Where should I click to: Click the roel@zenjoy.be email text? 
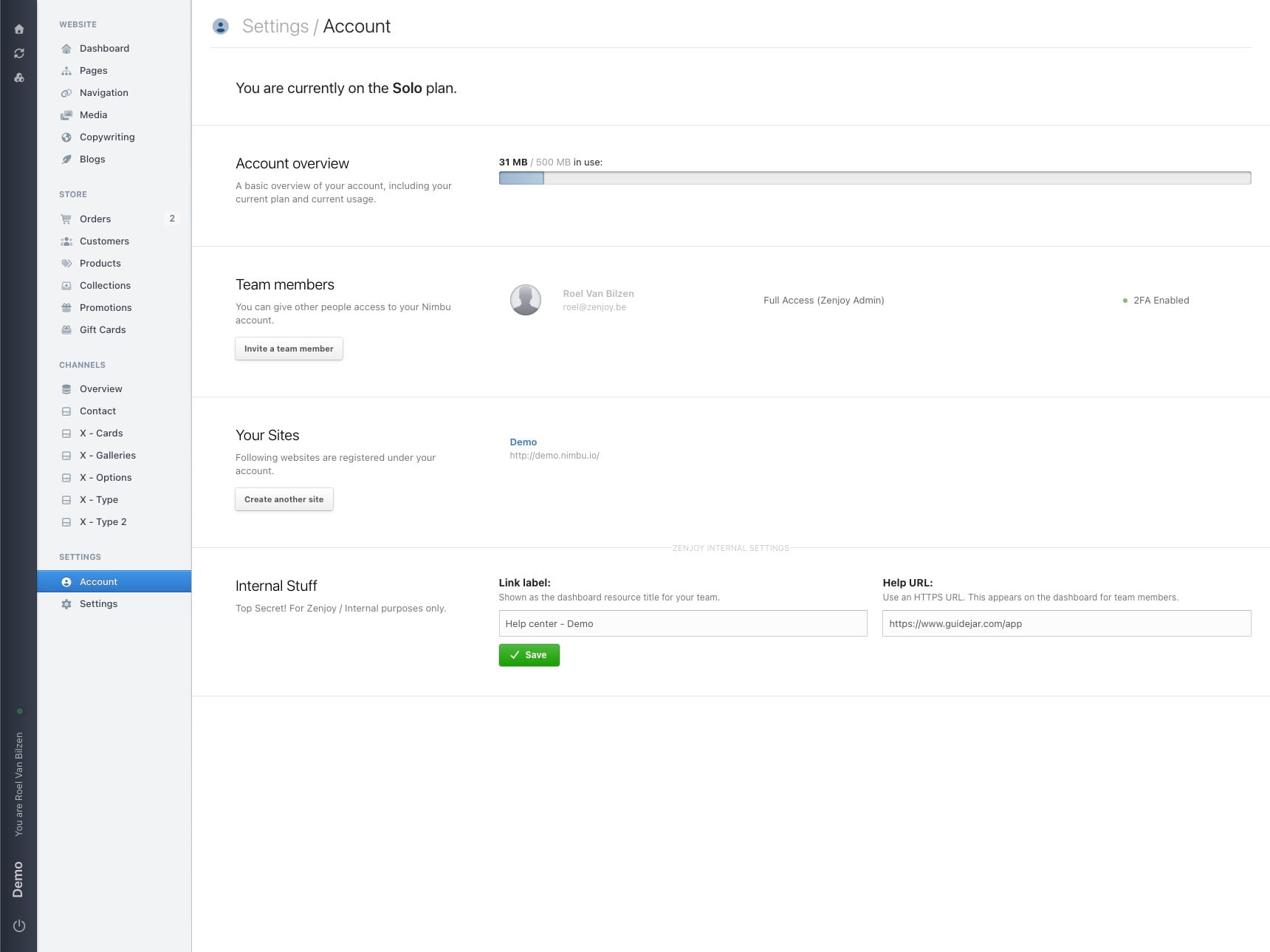[594, 307]
